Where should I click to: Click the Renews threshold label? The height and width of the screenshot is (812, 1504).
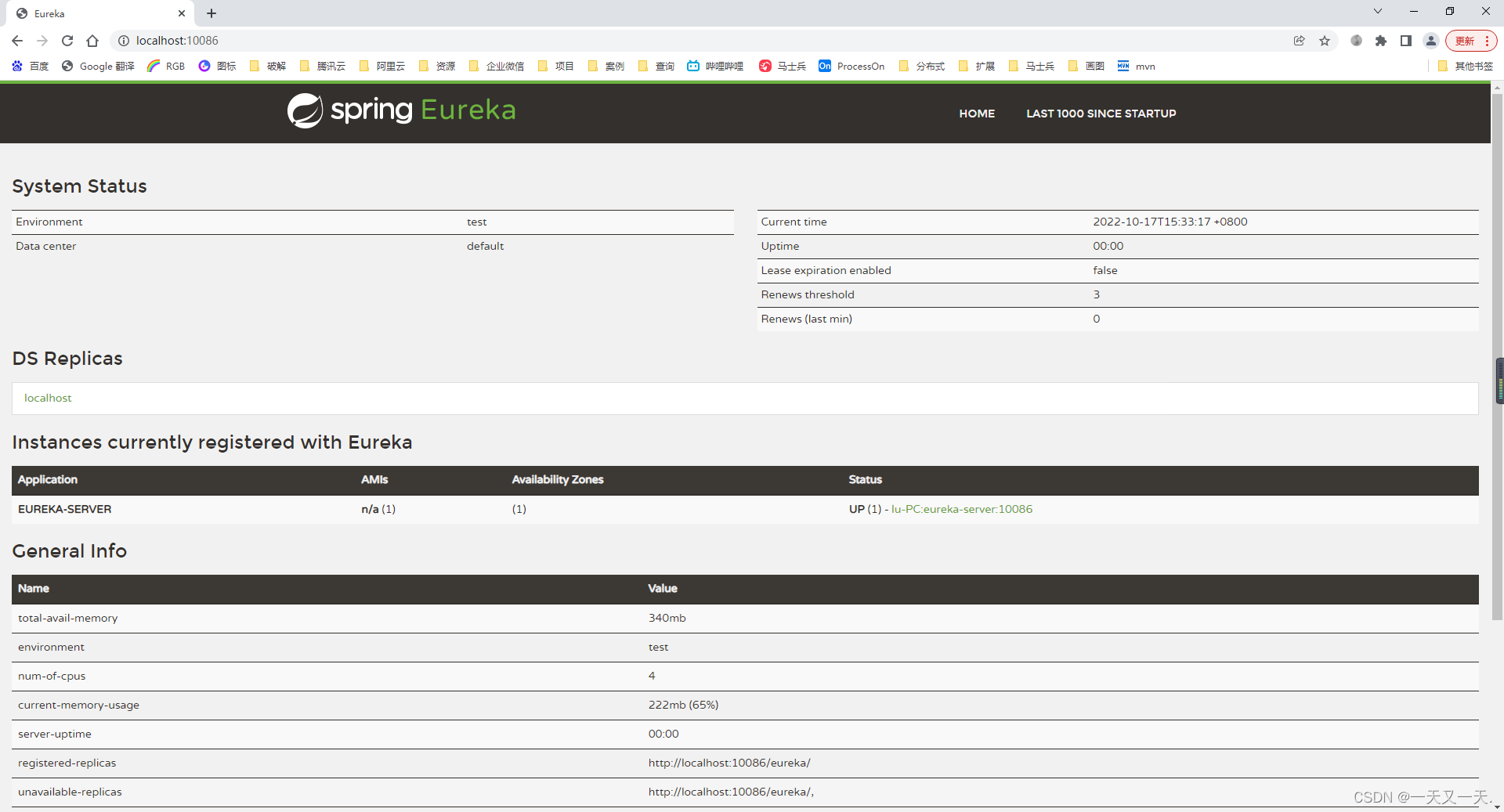pyautogui.click(x=808, y=294)
